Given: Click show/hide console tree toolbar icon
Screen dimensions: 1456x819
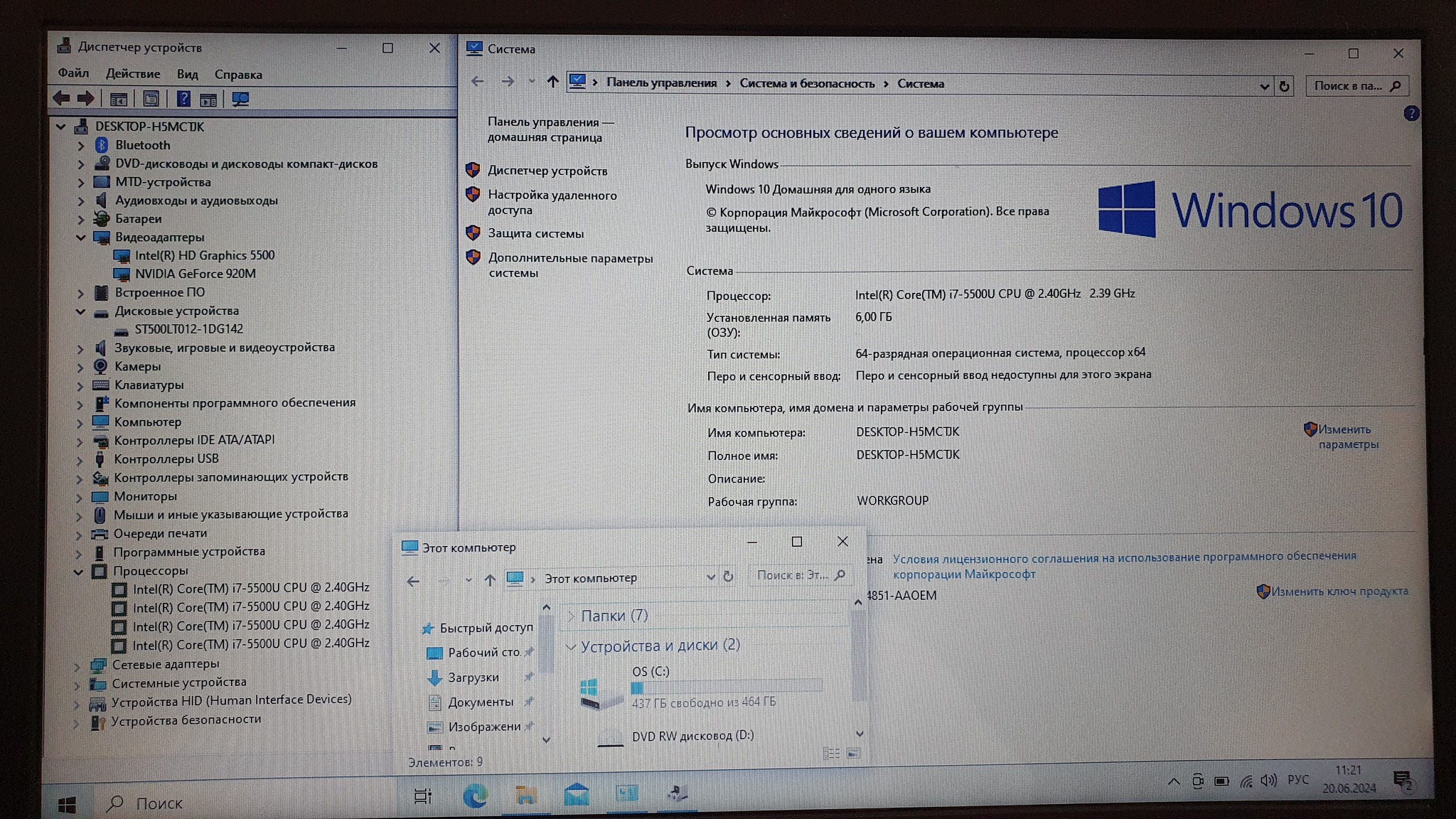Looking at the screenshot, I should tap(119, 100).
